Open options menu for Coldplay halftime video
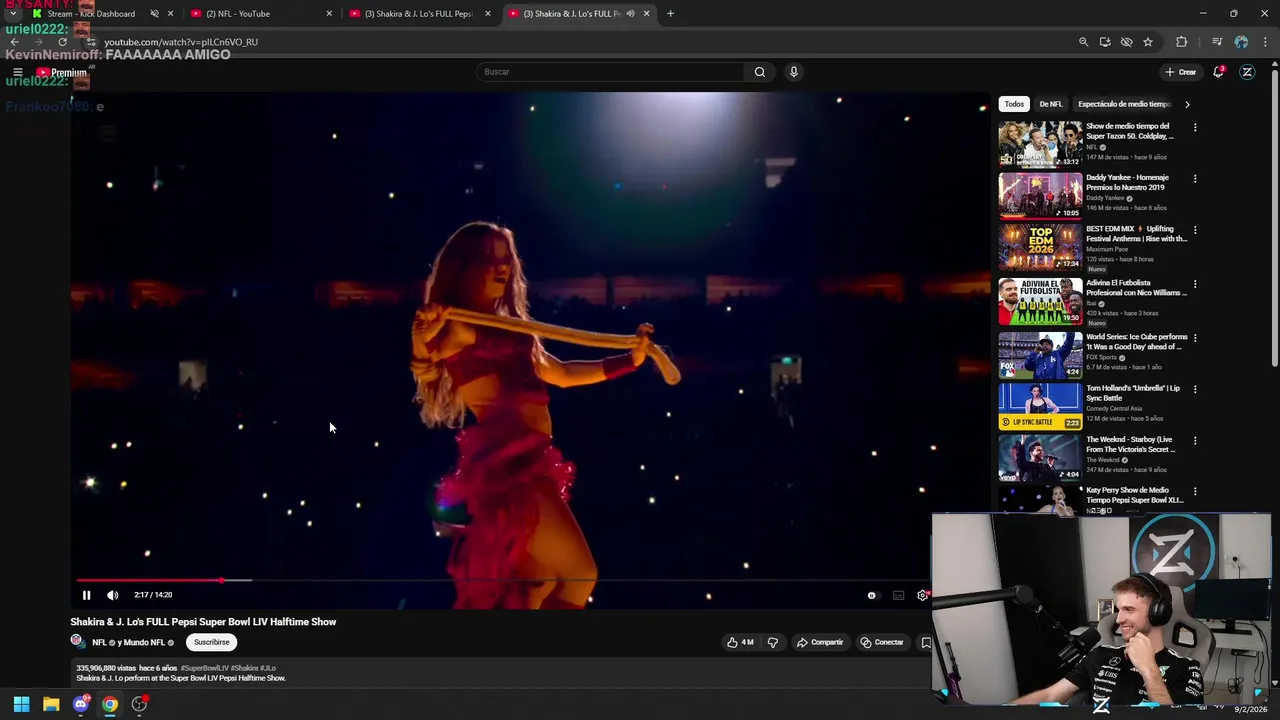Viewport: 1280px width, 720px height. pyautogui.click(x=1195, y=128)
